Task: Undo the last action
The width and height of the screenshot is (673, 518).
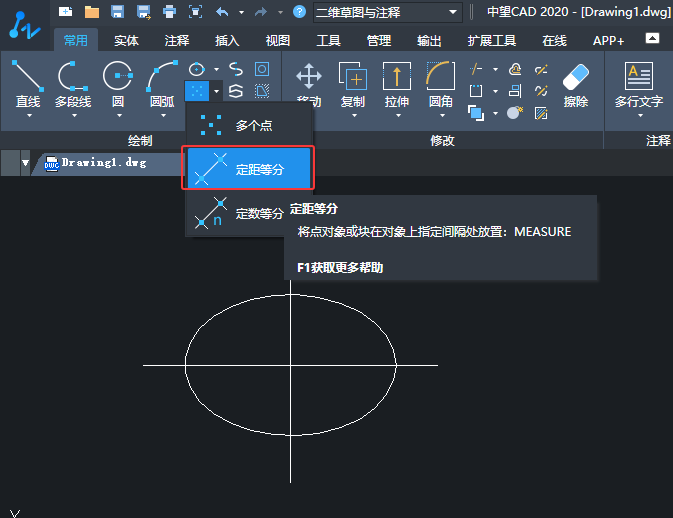Action: pyautogui.click(x=222, y=12)
